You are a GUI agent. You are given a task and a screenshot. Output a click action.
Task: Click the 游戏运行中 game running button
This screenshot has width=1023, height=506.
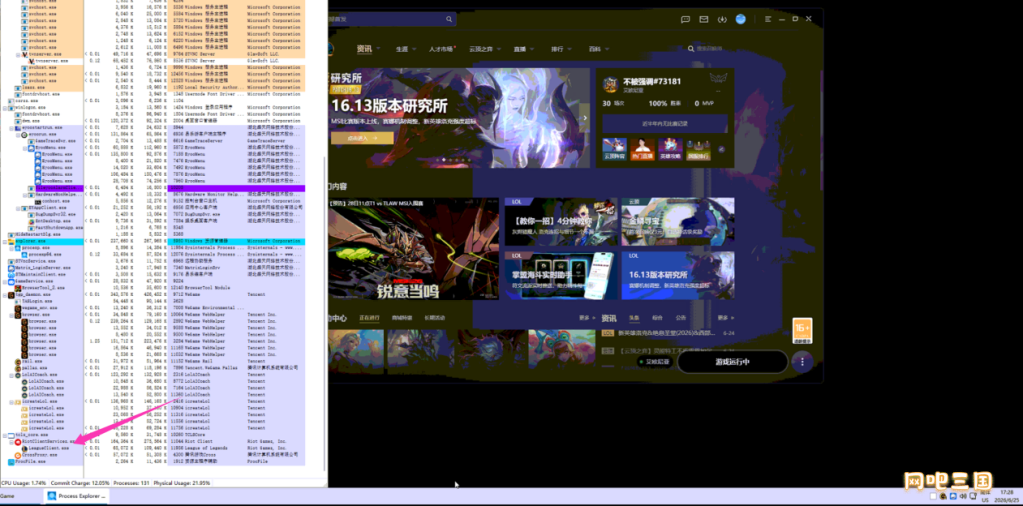click(x=733, y=361)
